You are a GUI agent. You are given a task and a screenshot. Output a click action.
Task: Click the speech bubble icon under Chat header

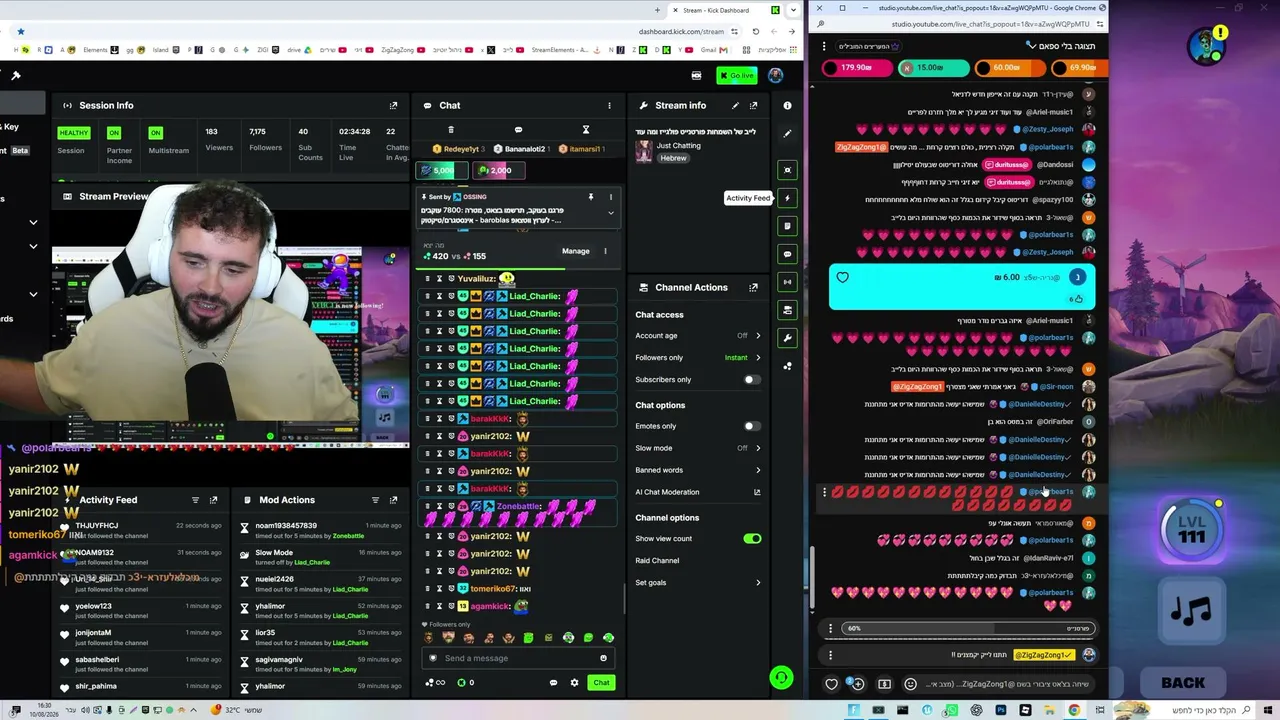pos(518,130)
